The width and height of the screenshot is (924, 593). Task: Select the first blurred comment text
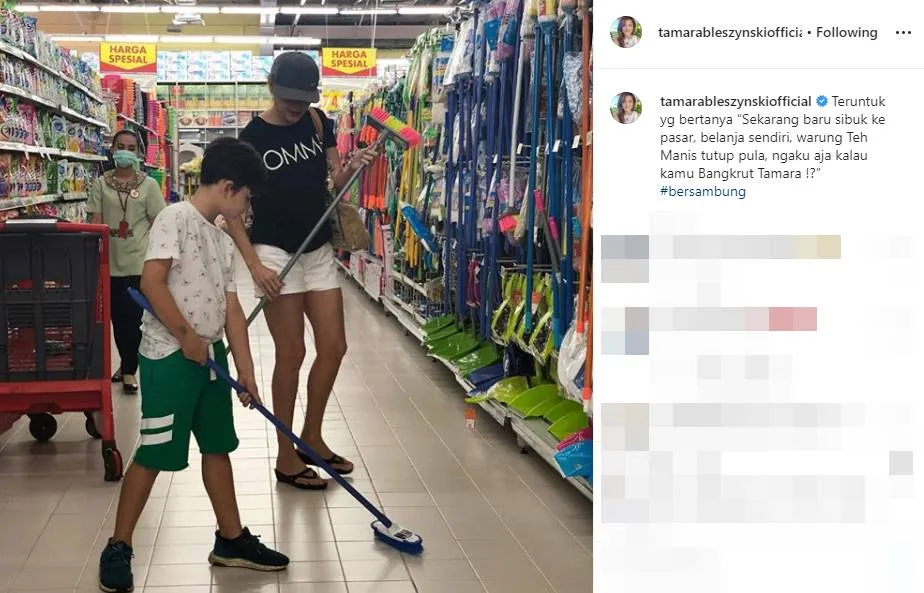(745, 247)
